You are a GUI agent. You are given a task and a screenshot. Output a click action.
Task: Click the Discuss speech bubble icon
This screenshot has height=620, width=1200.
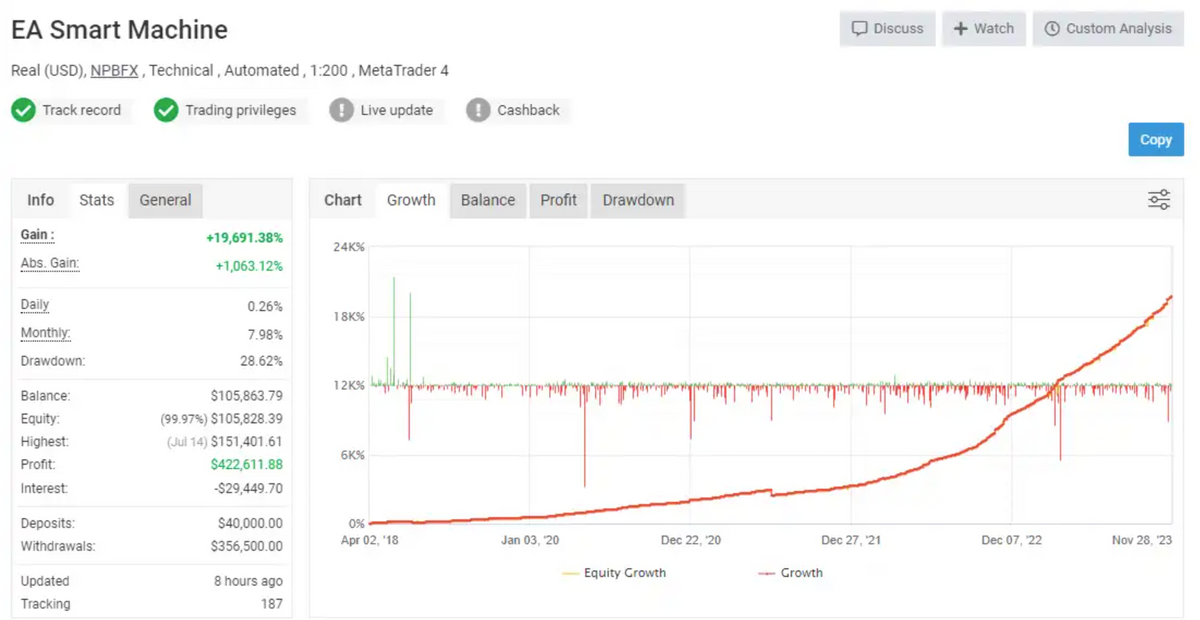pyautogui.click(x=859, y=29)
